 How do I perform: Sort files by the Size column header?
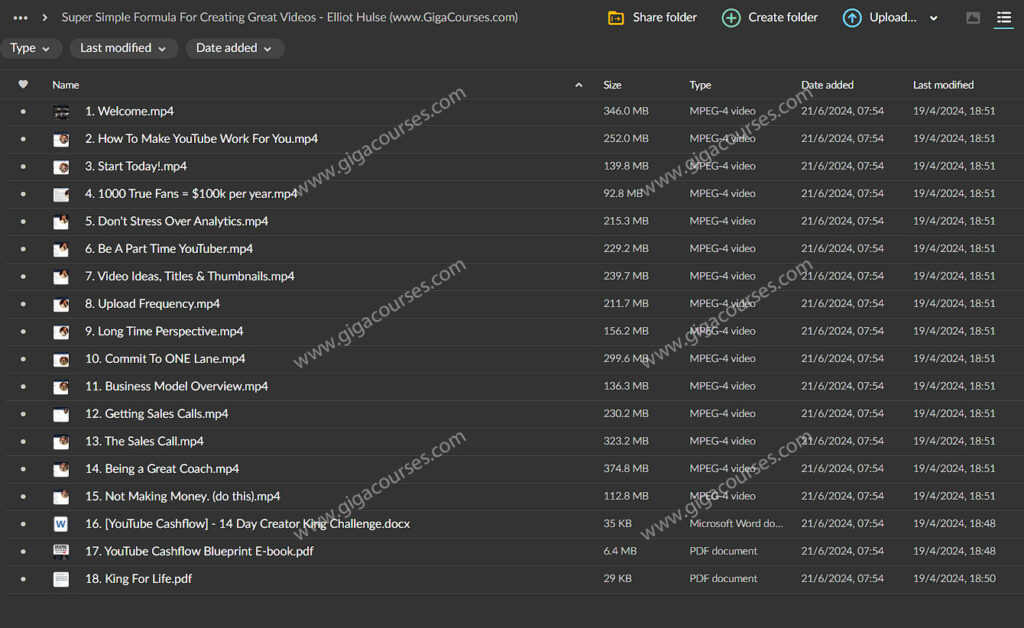pyautogui.click(x=612, y=85)
